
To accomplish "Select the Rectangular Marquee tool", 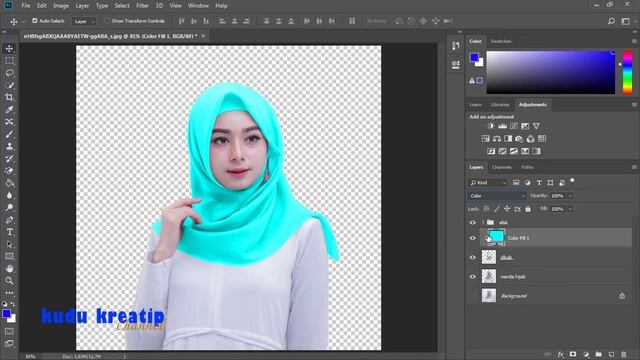I will coord(9,61).
